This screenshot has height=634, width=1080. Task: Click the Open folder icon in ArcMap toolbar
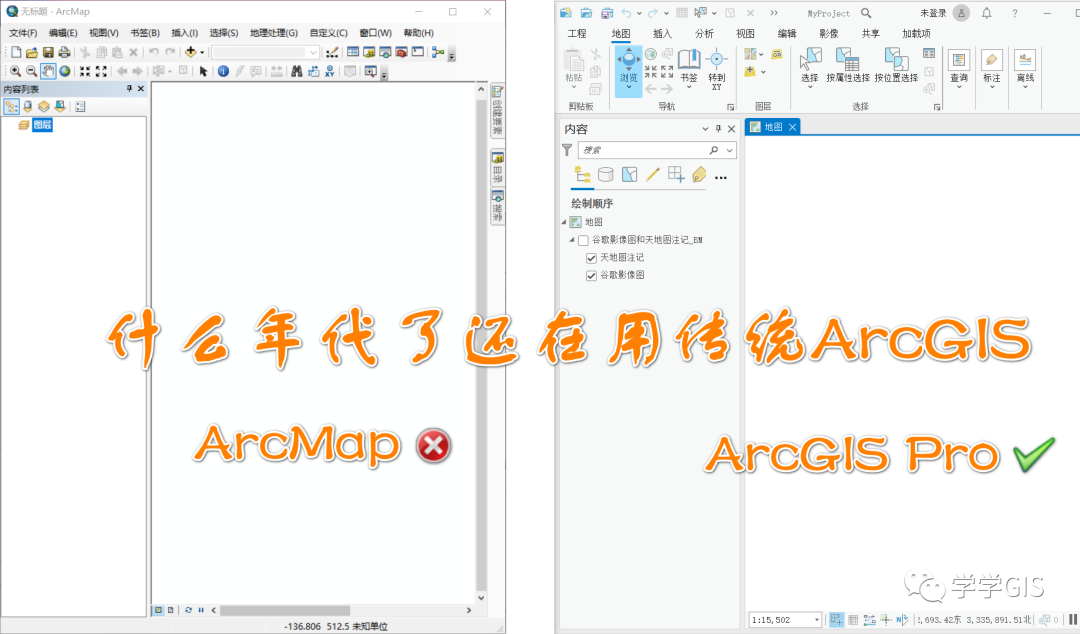(32, 52)
